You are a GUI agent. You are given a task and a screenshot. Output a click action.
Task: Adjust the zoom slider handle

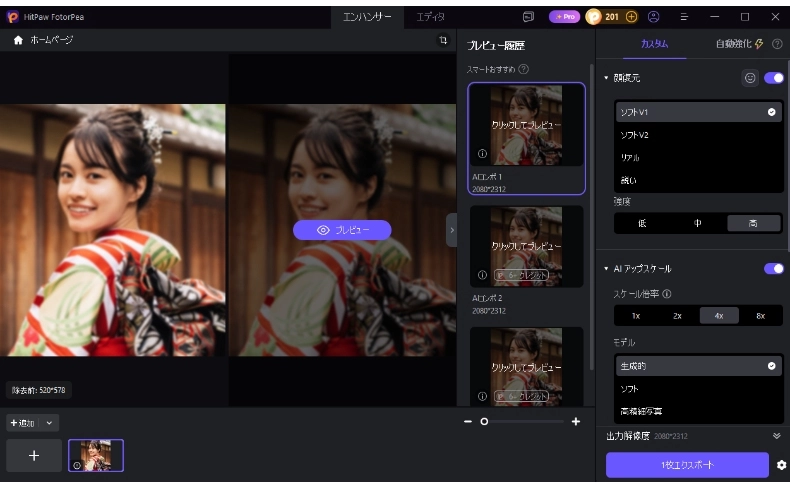484,422
